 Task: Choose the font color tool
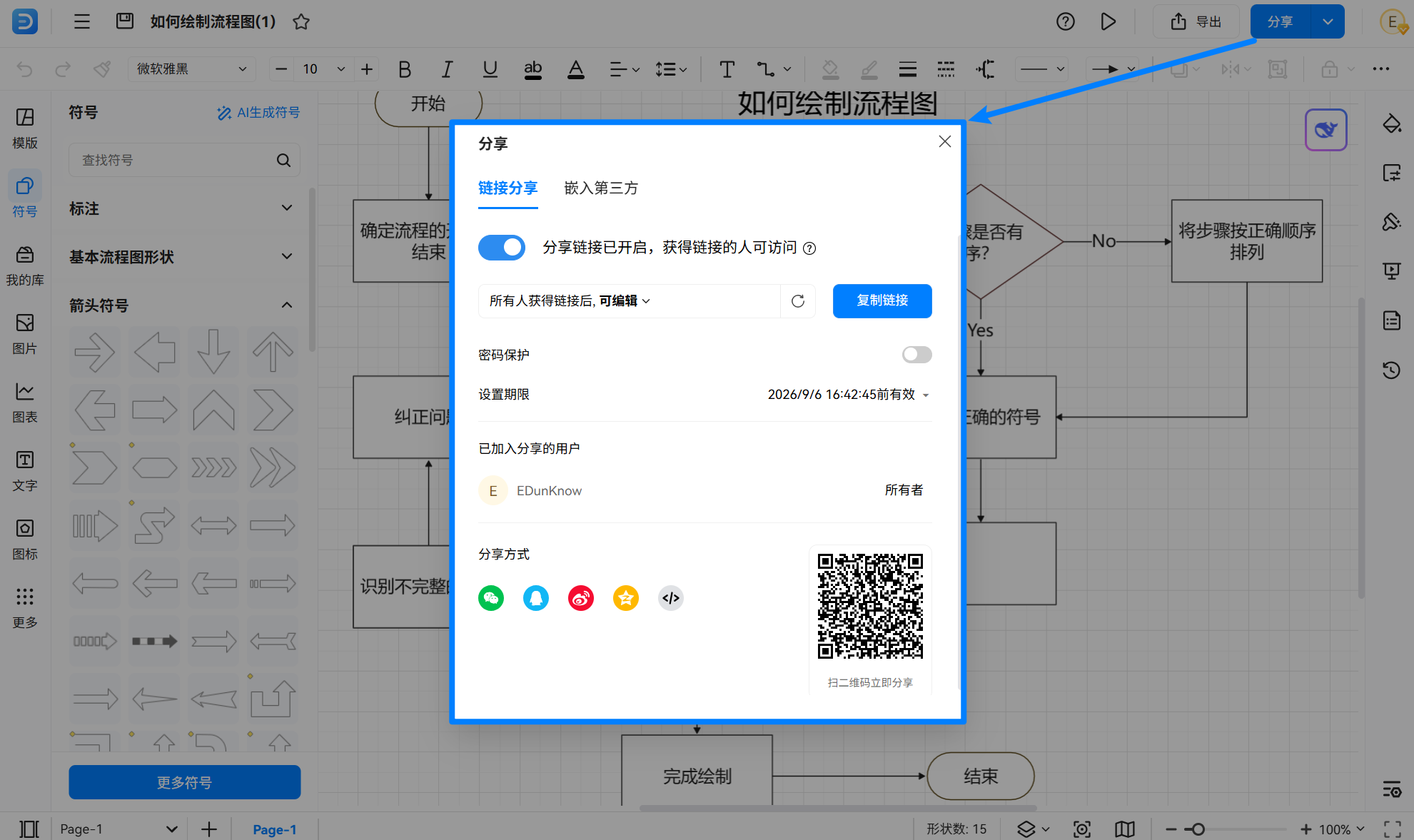coord(575,69)
